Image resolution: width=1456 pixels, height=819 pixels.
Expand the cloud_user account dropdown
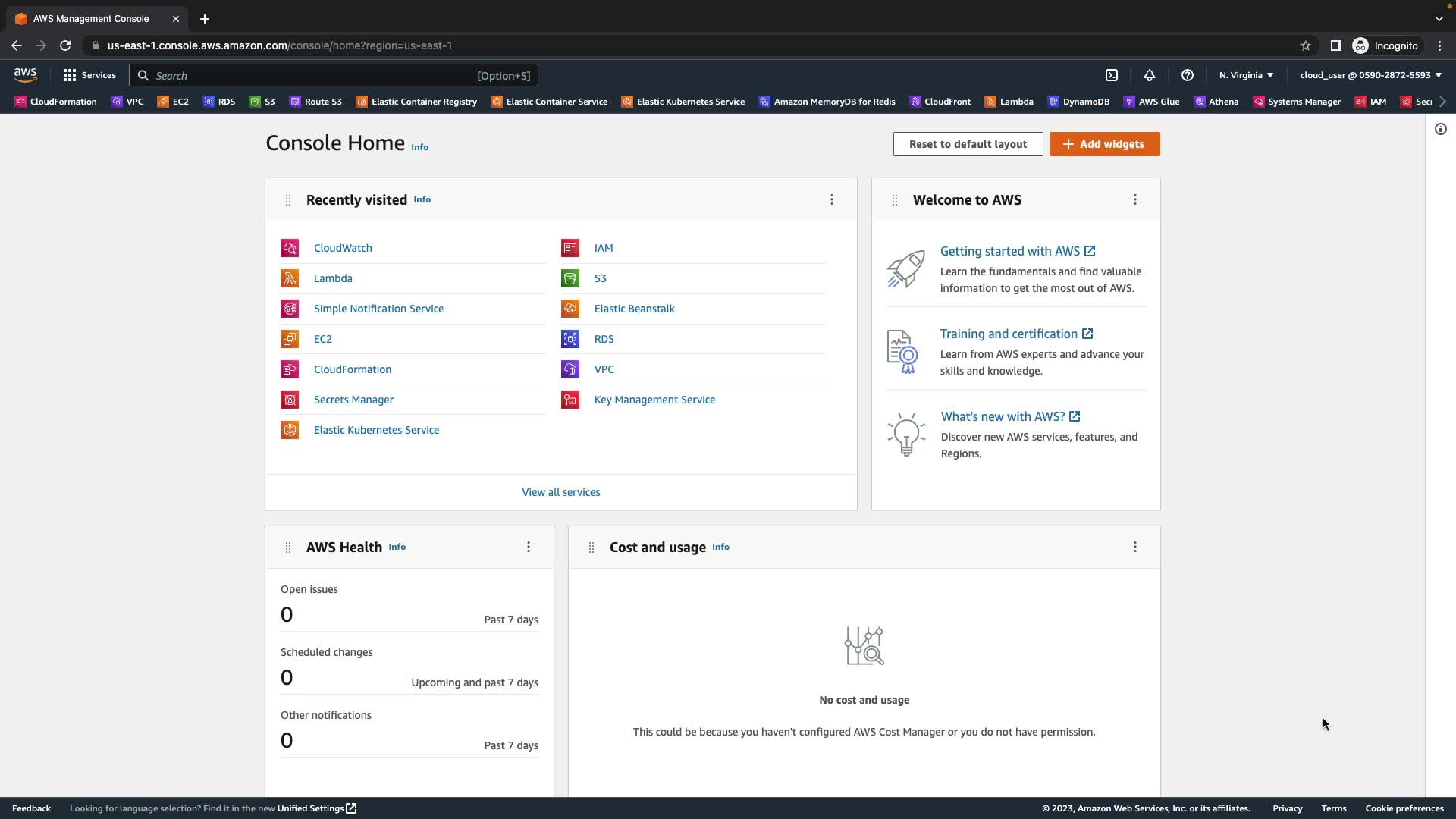pos(1370,75)
